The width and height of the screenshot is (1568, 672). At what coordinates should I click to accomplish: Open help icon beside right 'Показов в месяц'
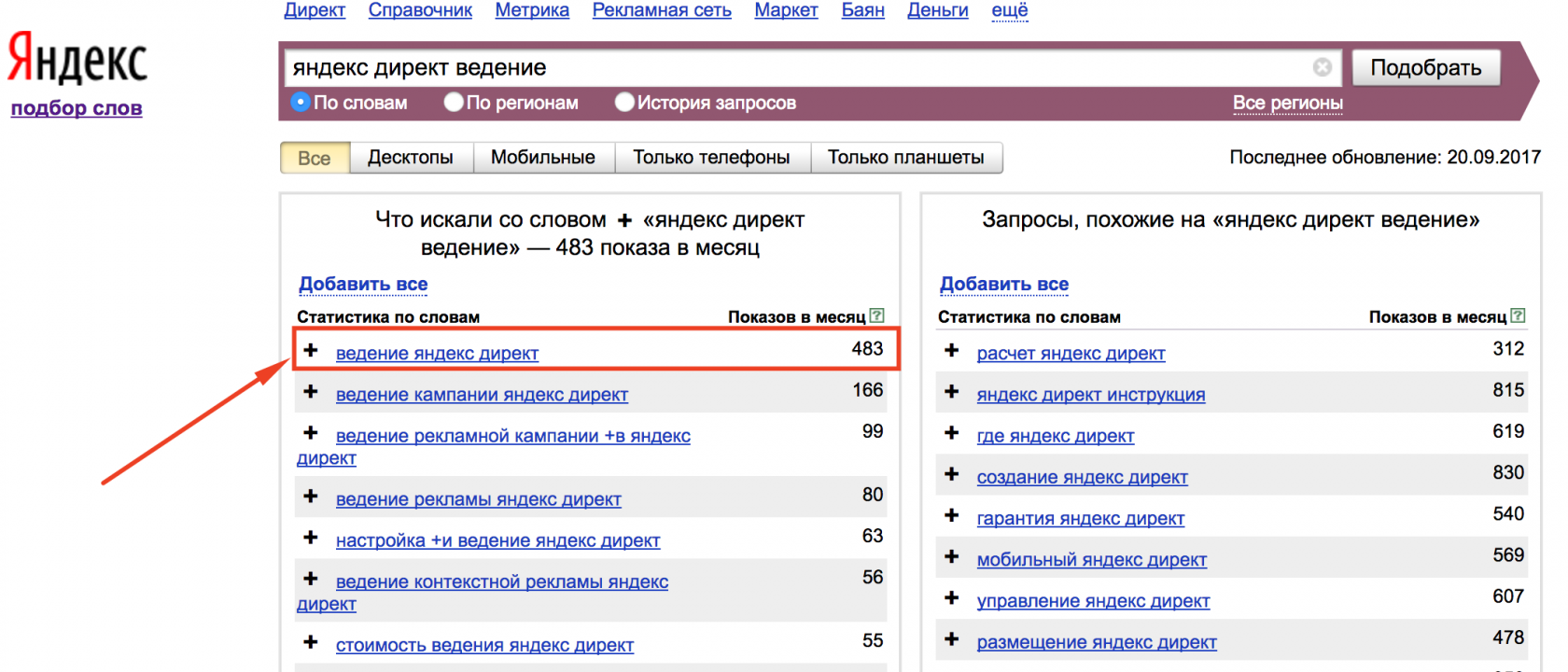click(x=1518, y=315)
